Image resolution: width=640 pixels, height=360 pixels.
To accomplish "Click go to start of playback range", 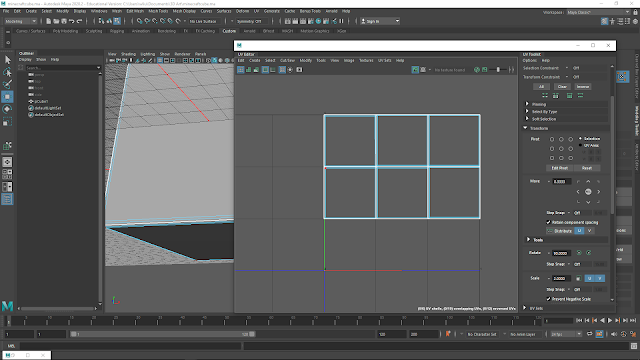I will [579, 321].
